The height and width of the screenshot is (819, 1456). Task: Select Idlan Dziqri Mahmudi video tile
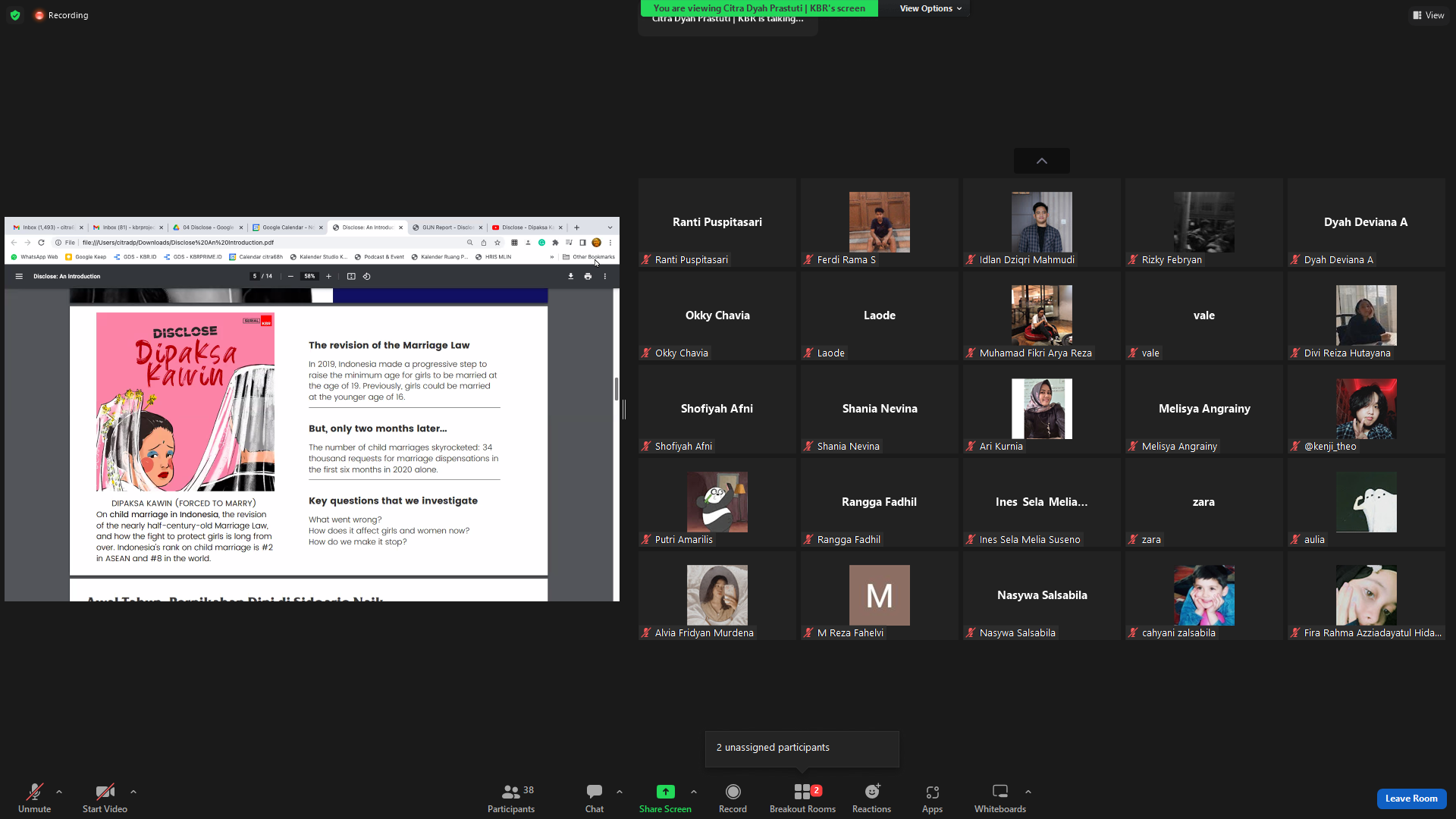click(x=1042, y=222)
